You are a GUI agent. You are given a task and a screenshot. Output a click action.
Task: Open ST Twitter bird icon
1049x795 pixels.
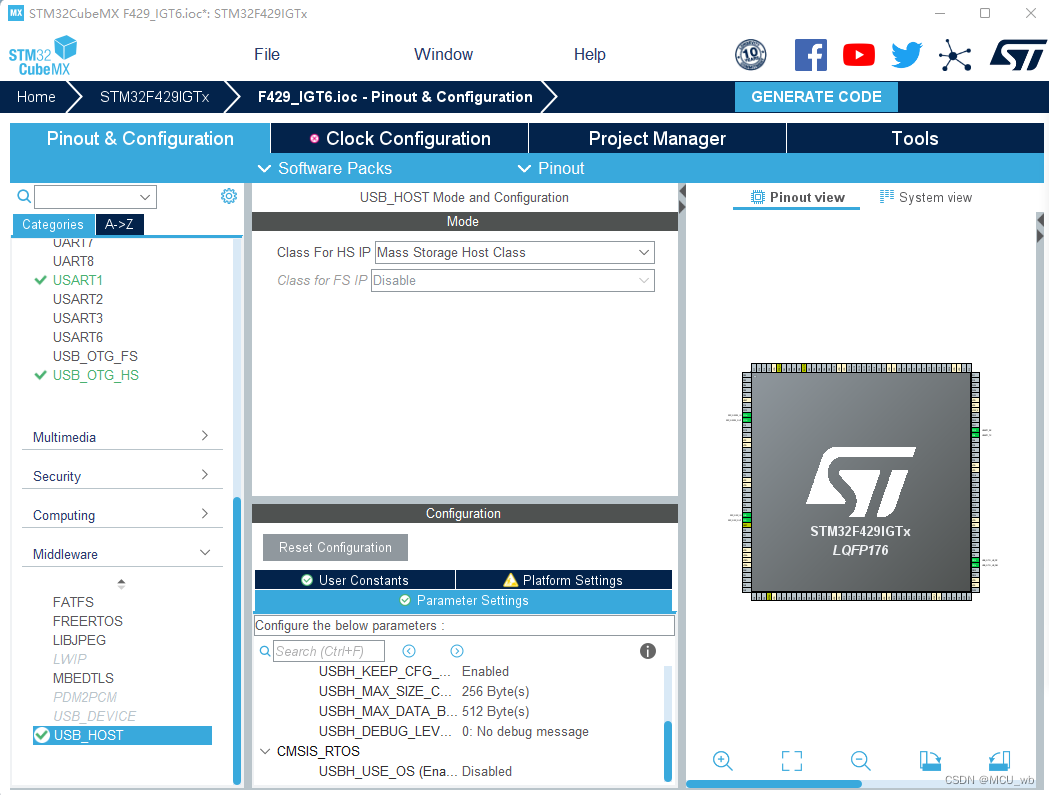907,55
